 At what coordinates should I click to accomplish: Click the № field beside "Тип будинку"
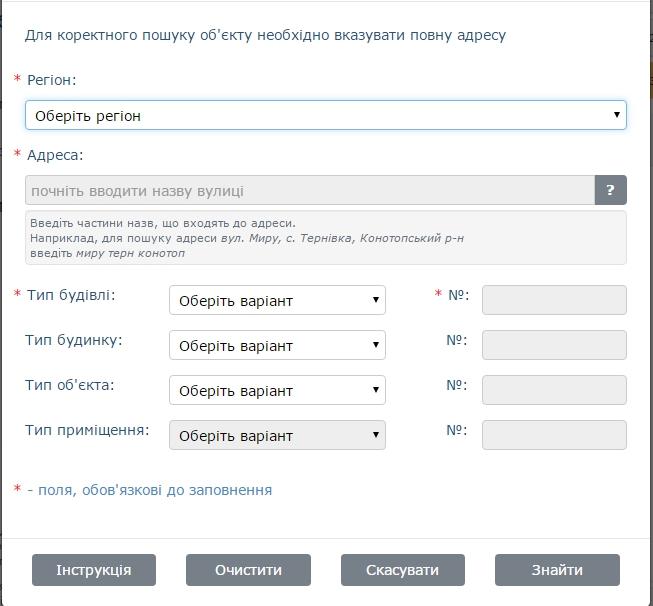(x=554, y=345)
